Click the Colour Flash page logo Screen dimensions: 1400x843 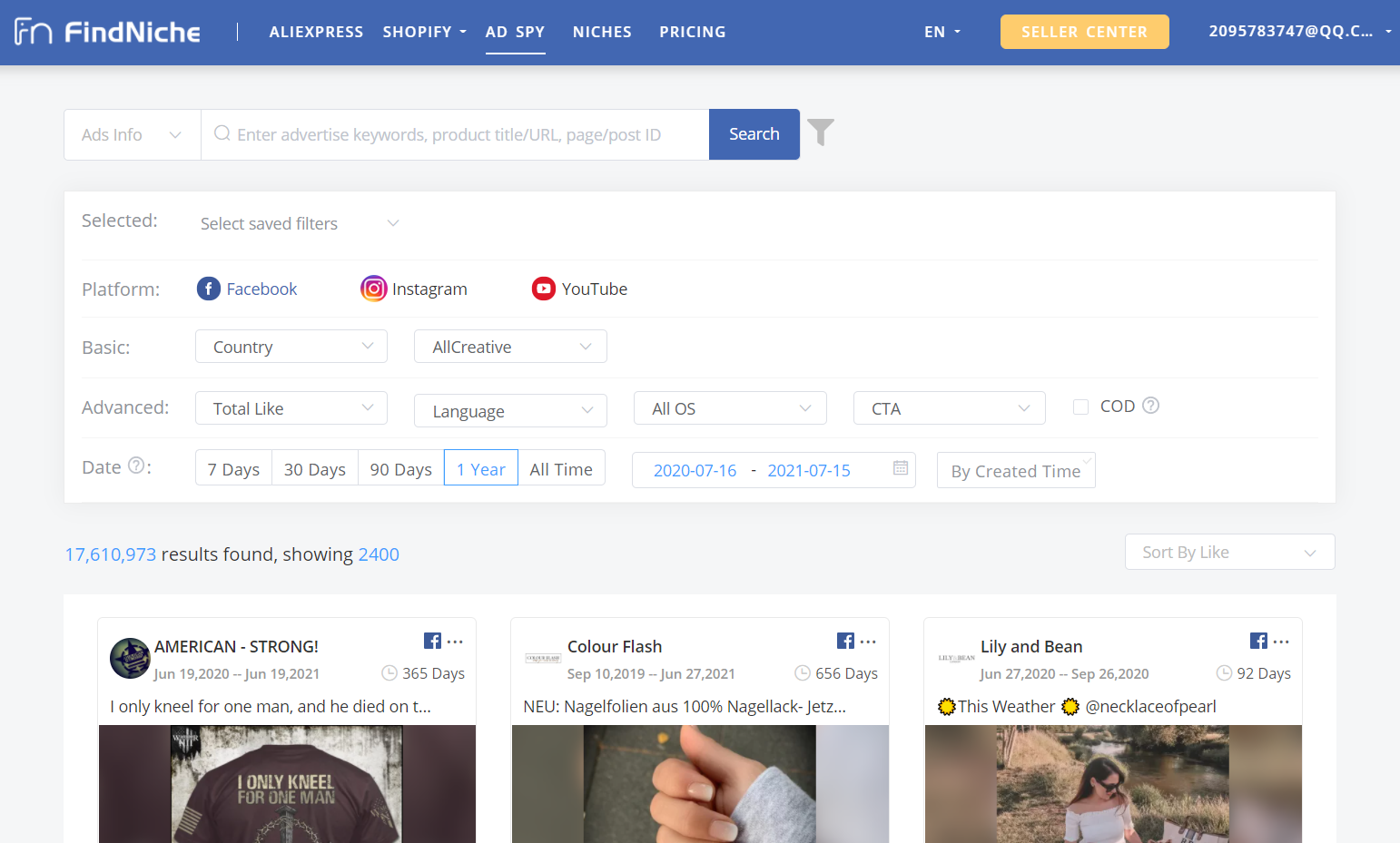coord(543,658)
